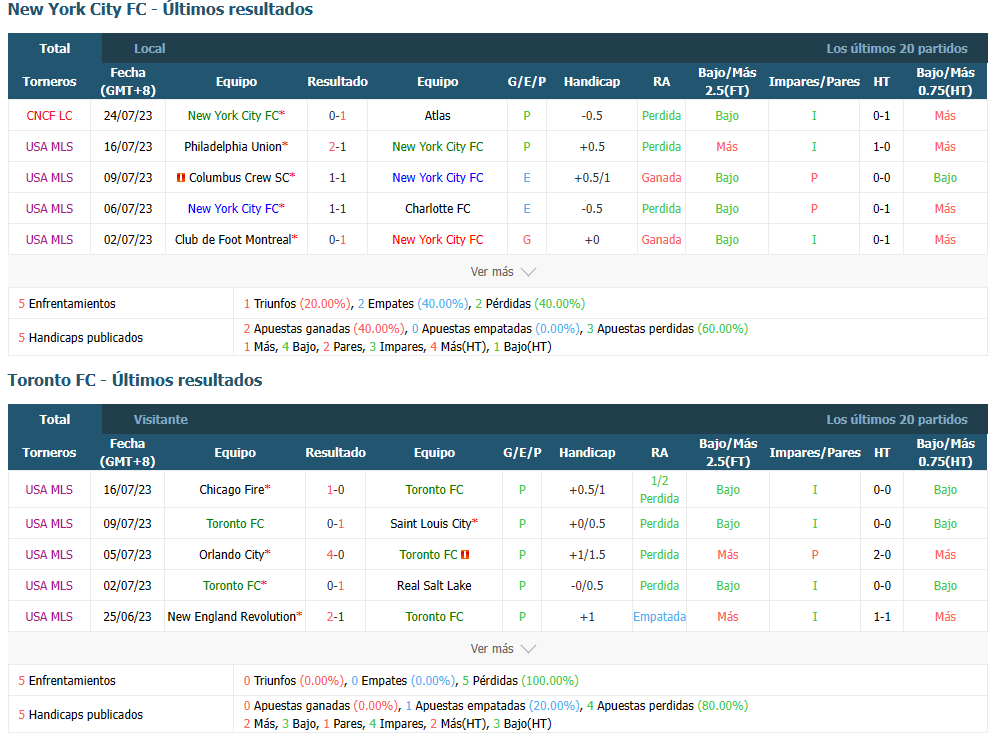Click "2 Apuestas ganadas (40.00%)" summary text
The height and width of the screenshot is (739, 993).
[x=324, y=329]
